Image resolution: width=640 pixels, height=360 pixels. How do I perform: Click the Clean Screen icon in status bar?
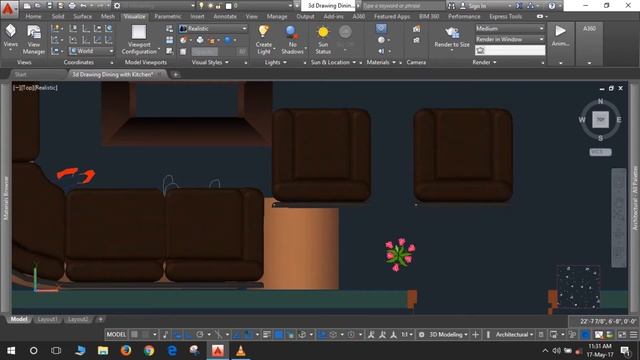(622, 335)
